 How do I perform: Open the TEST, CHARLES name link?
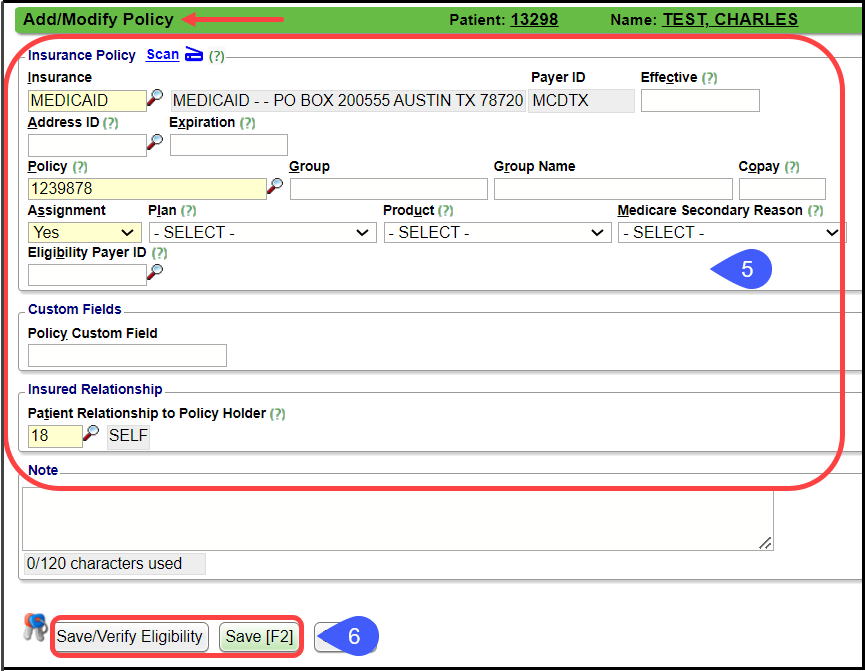pyautogui.click(x=730, y=20)
